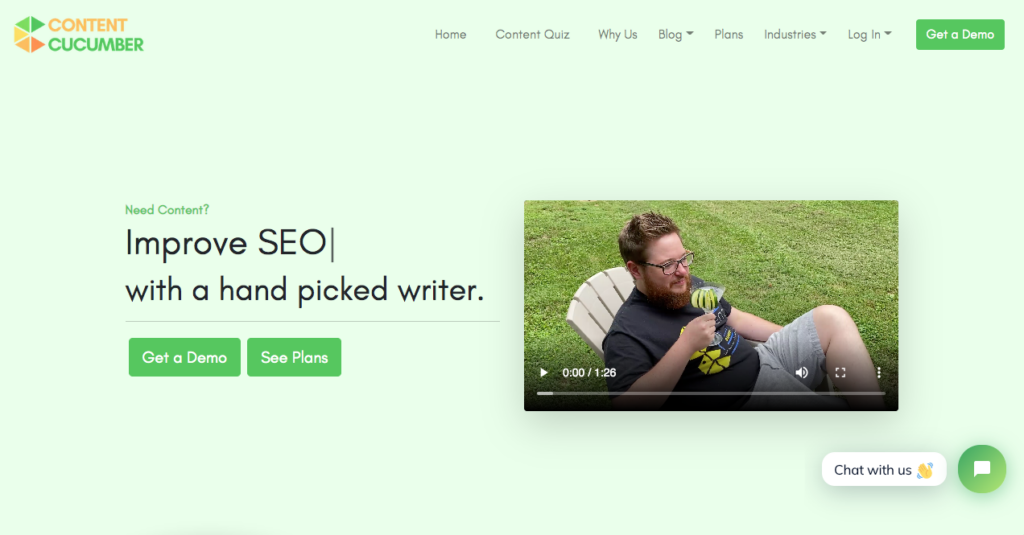Open the Log In dropdown
The height and width of the screenshot is (535, 1024).
(x=869, y=35)
